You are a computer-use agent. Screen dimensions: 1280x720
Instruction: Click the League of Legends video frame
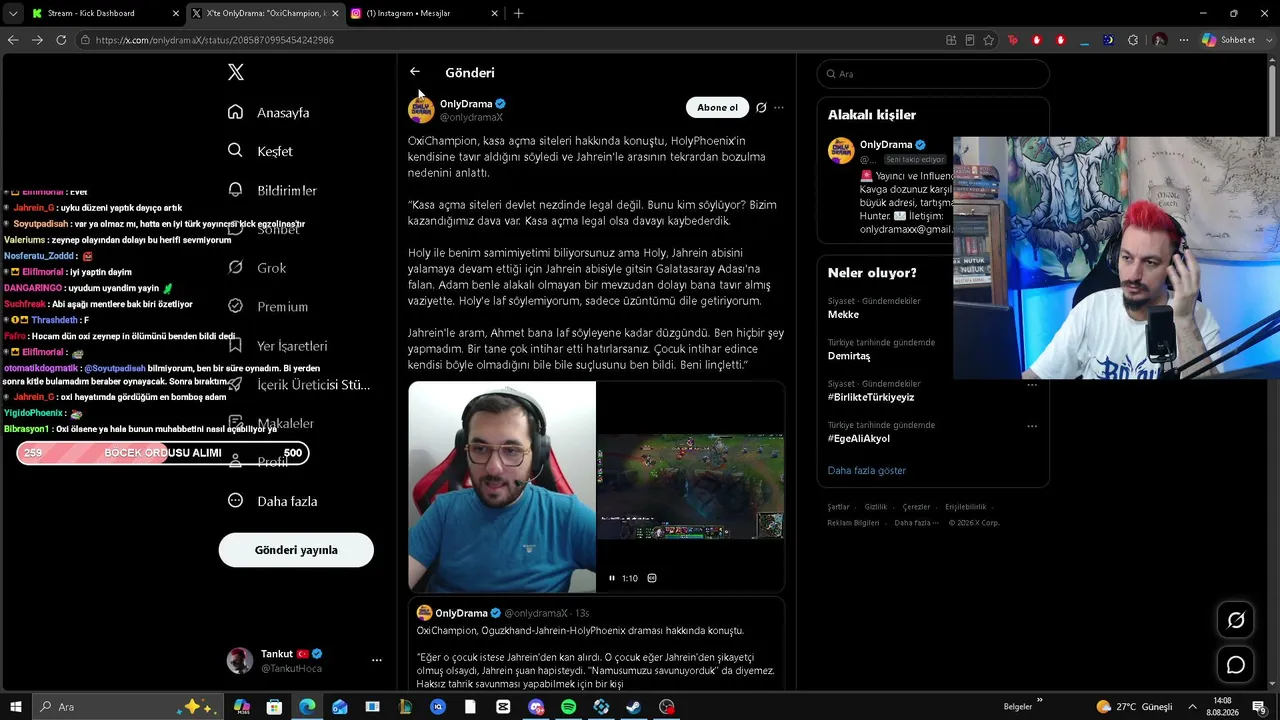(x=690, y=486)
